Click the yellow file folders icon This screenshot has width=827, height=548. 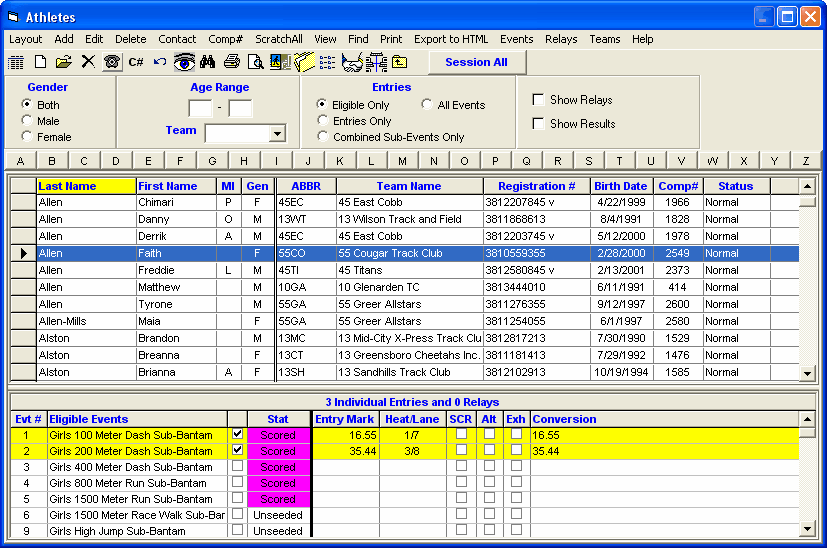pos(304,62)
